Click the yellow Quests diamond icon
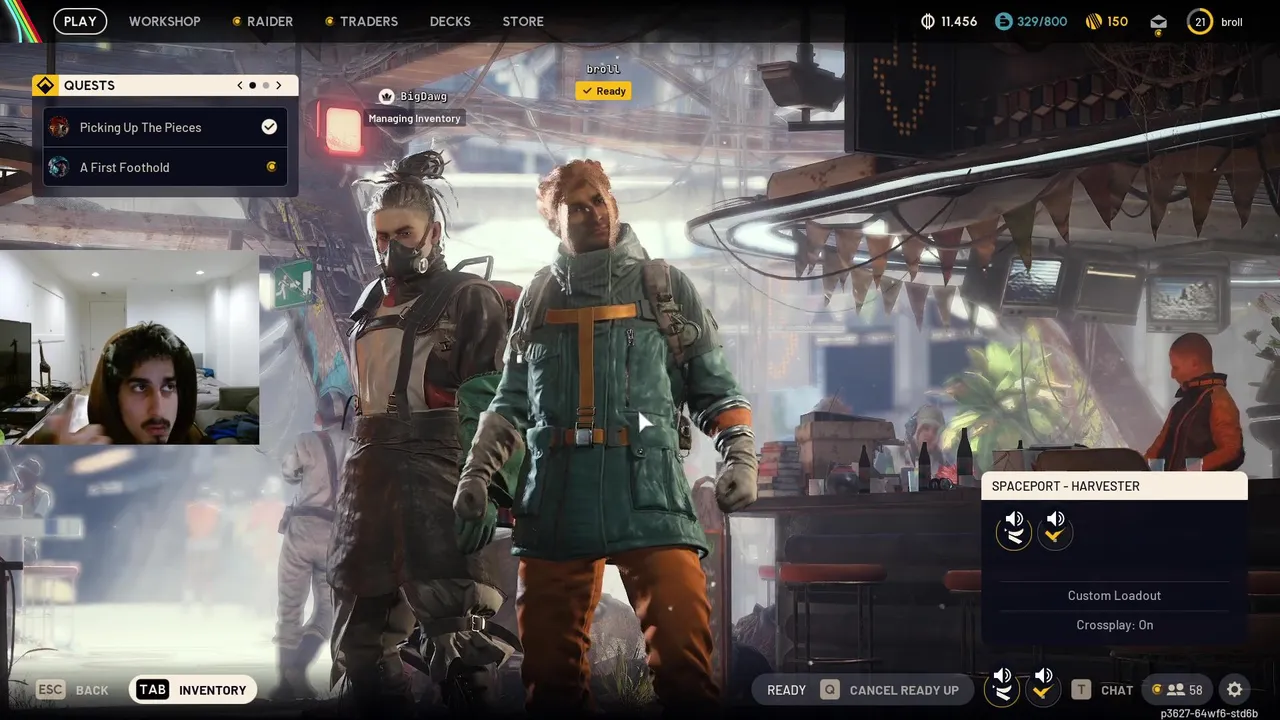The height and width of the screenshot is (720, 1280). click(x=45, y=85)
